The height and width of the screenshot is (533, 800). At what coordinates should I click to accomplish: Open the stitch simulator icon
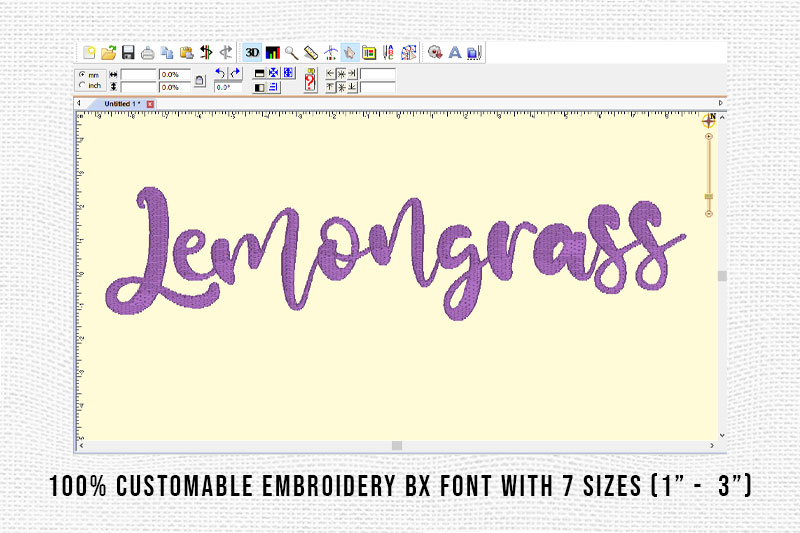pyautogui.click(x=331, y=53)
